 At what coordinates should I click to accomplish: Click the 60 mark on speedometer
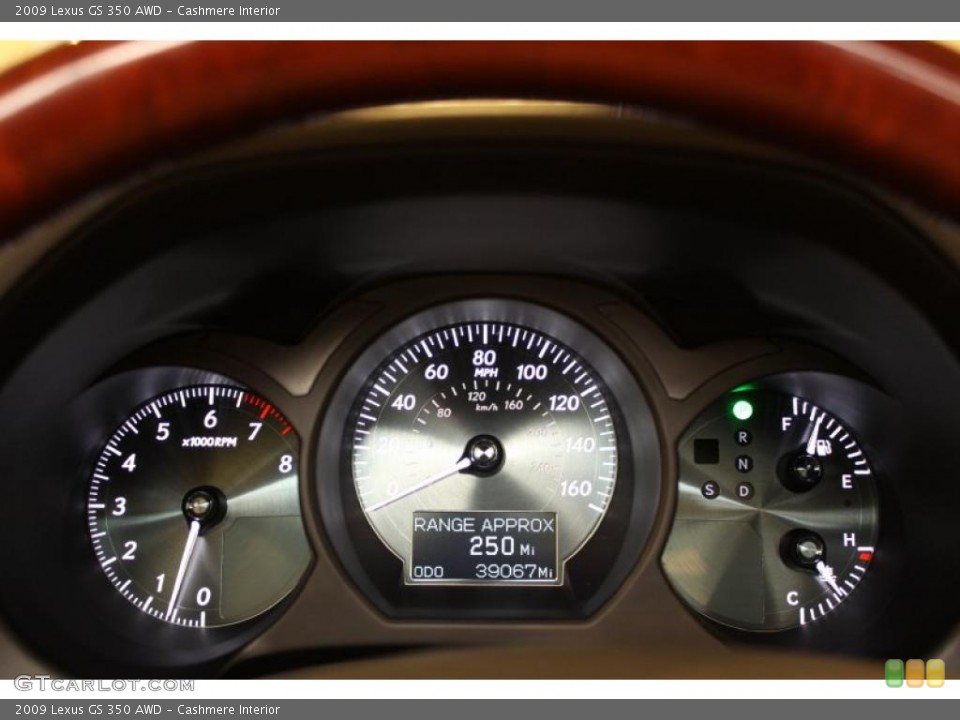[x=436, y=372]
